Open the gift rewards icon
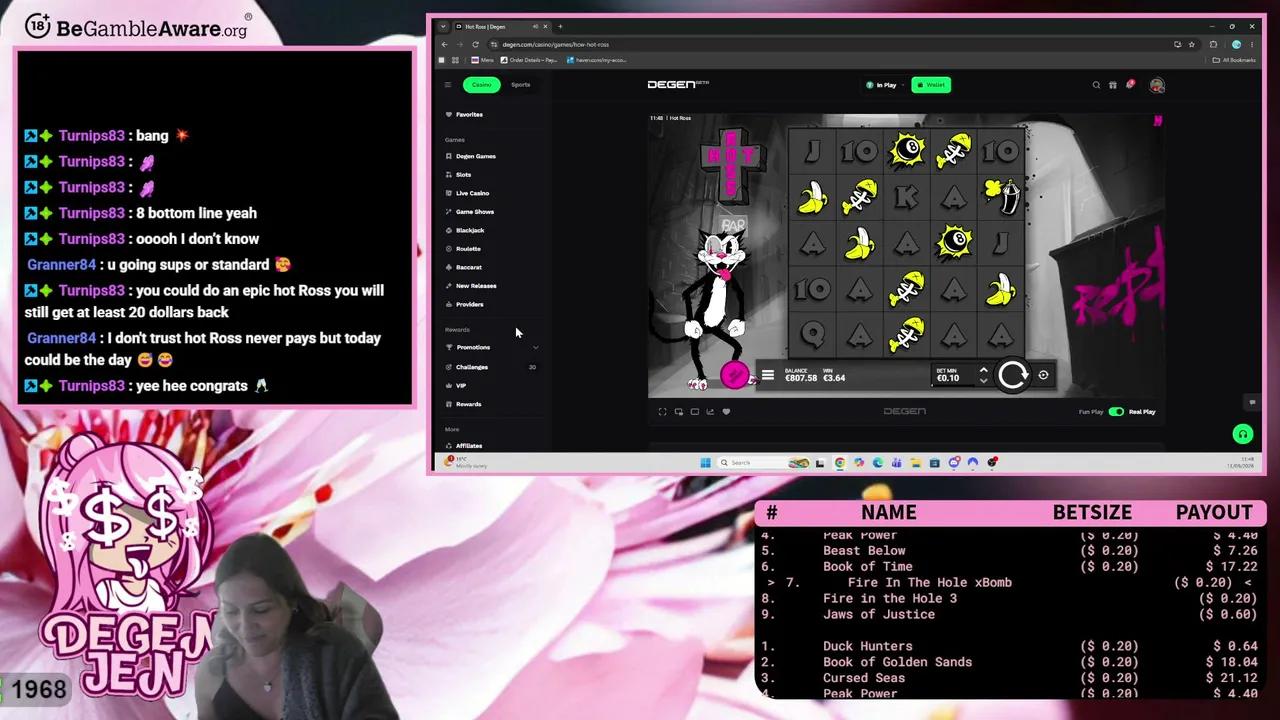The height and width of the screenshot is (720, 1280). coord(1112,85)
